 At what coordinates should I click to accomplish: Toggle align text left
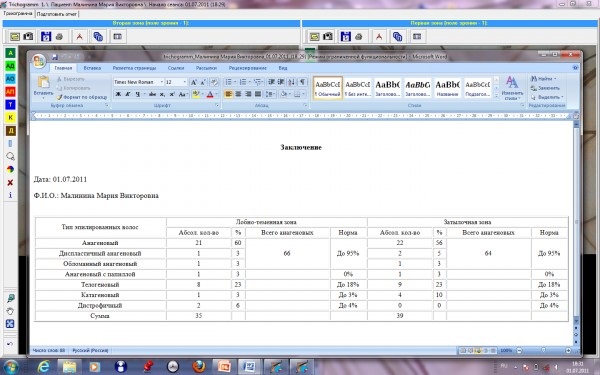coord(228,94)
